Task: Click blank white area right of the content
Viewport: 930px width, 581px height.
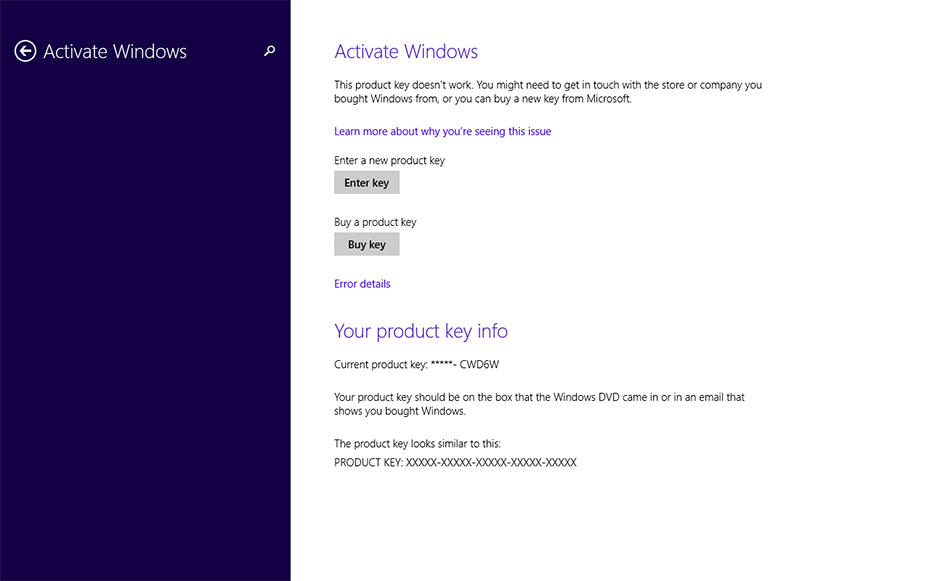Action: tap(850, 300)
